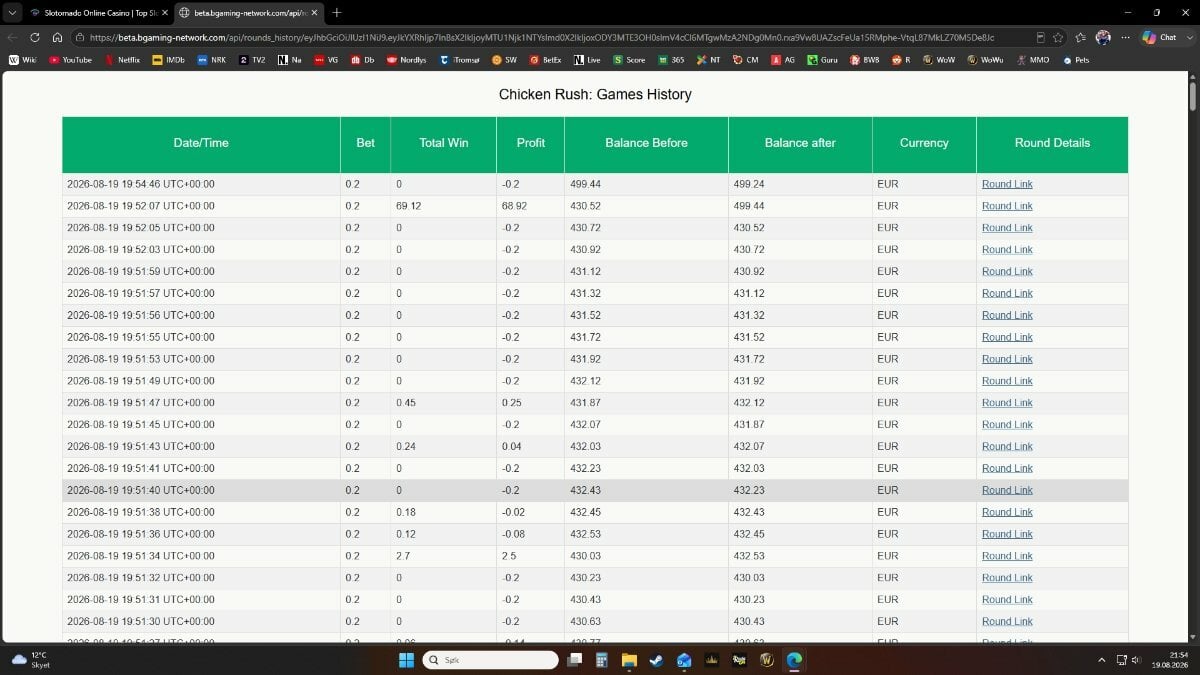Show hidden system tray icons chevron
This screenshot has width=1200, height=675.
(1102, 660)
